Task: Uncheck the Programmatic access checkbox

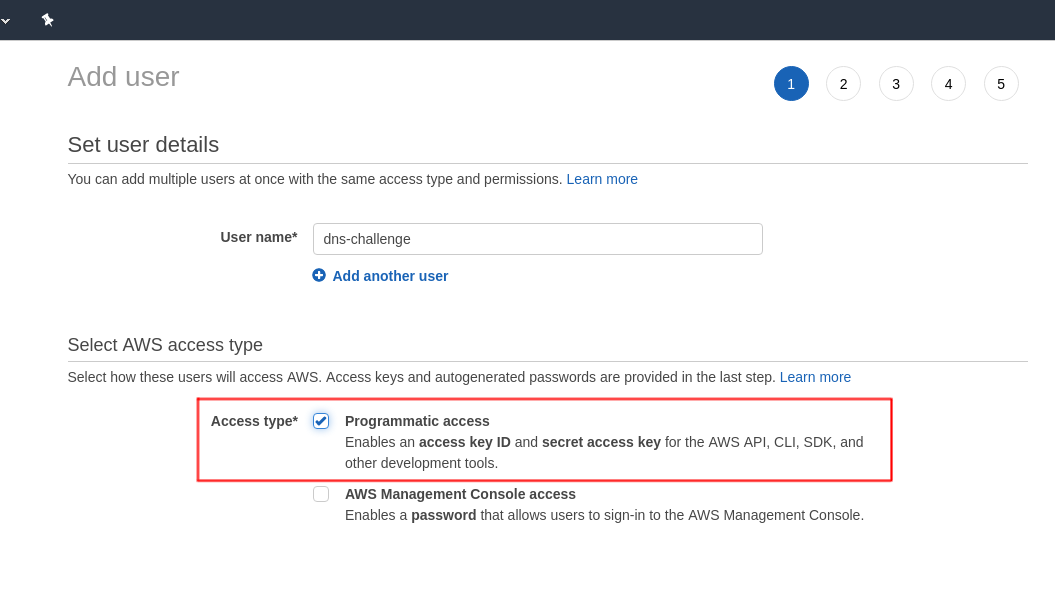Action: (321, 421)
